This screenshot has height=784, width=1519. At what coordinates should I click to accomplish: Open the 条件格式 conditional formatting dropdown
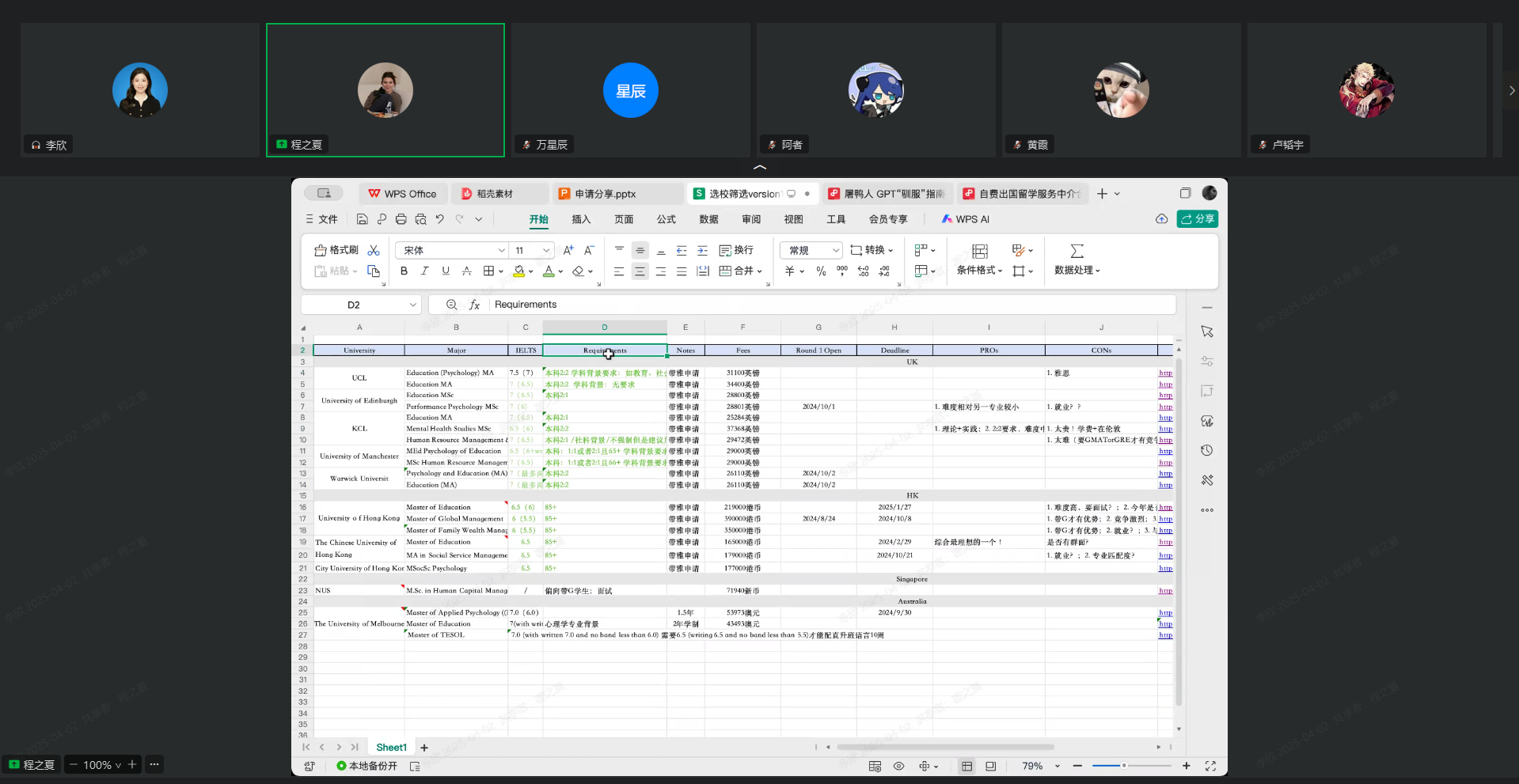(979, 270)
